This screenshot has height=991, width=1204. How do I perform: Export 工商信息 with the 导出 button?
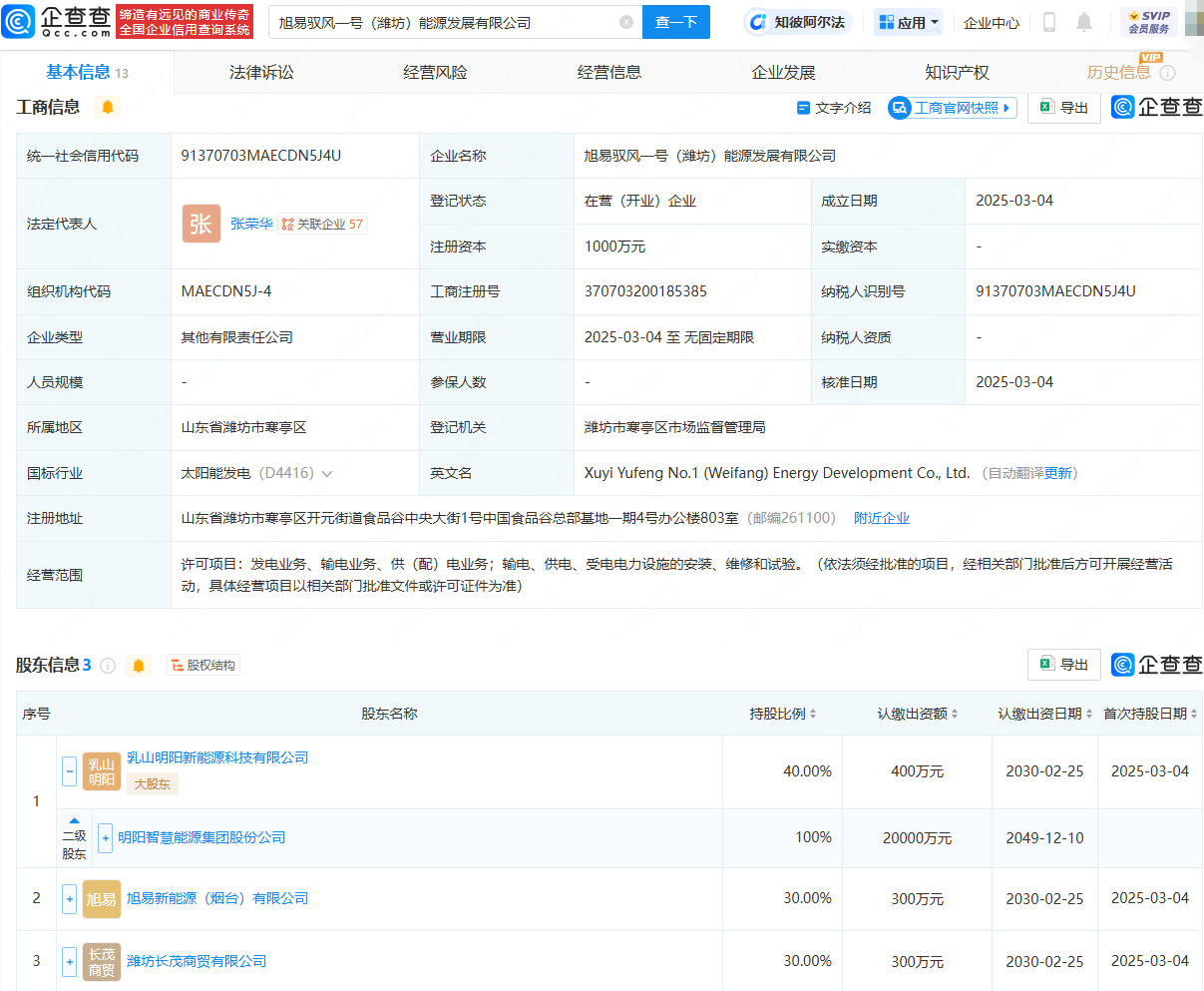[1064, 108]
